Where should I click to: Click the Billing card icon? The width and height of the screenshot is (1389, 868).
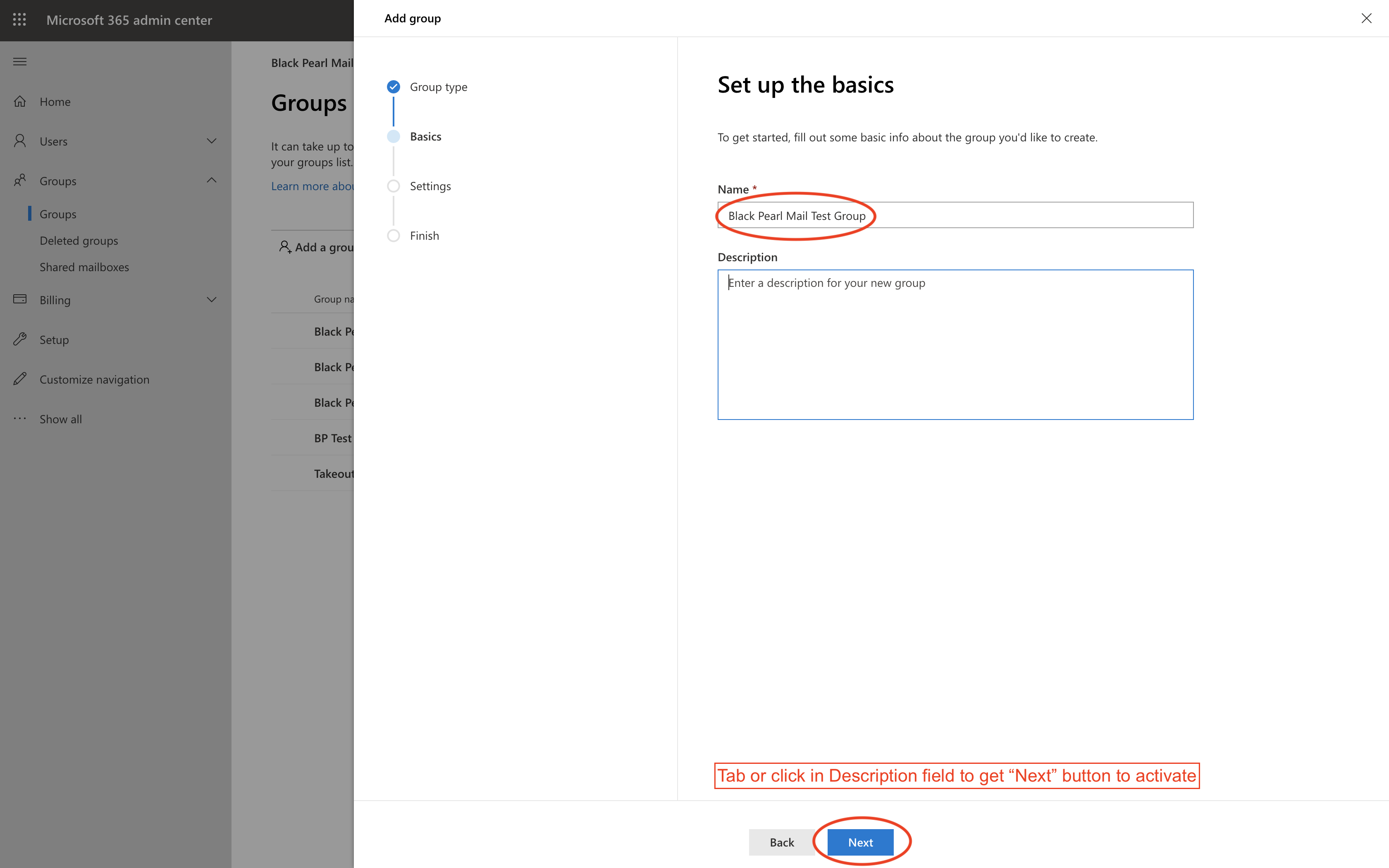coord(20,300)
